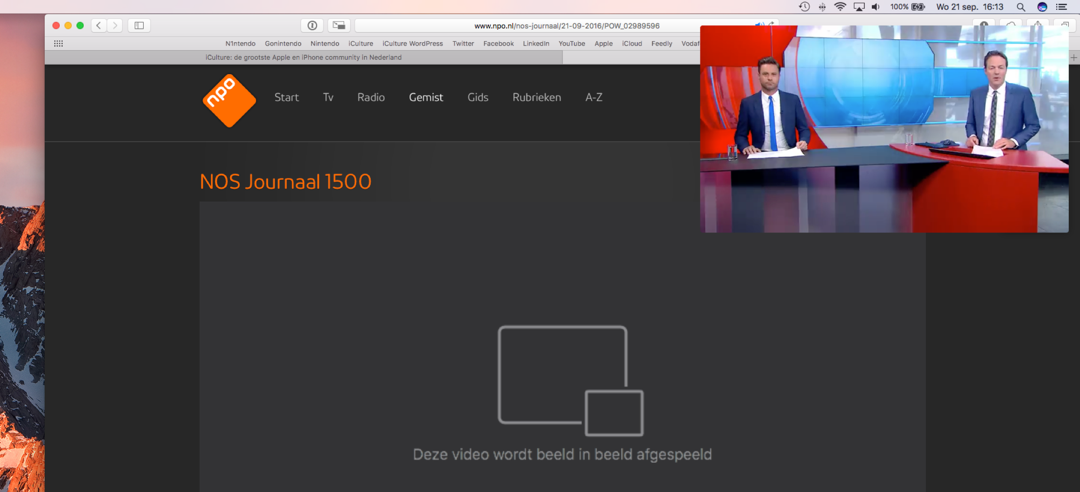The image size is (1080, 492).
Task: Open the A-Z navigation item
Action: (x=594, y=98)
